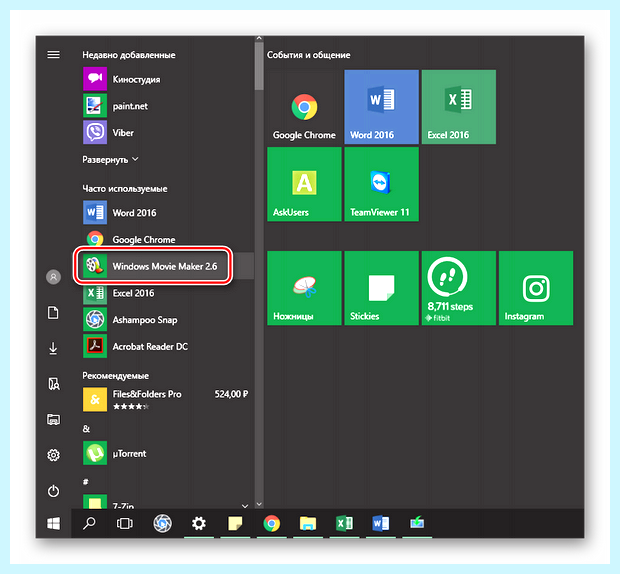Open the Excel 2016 tile

click(x=459, y=107)
